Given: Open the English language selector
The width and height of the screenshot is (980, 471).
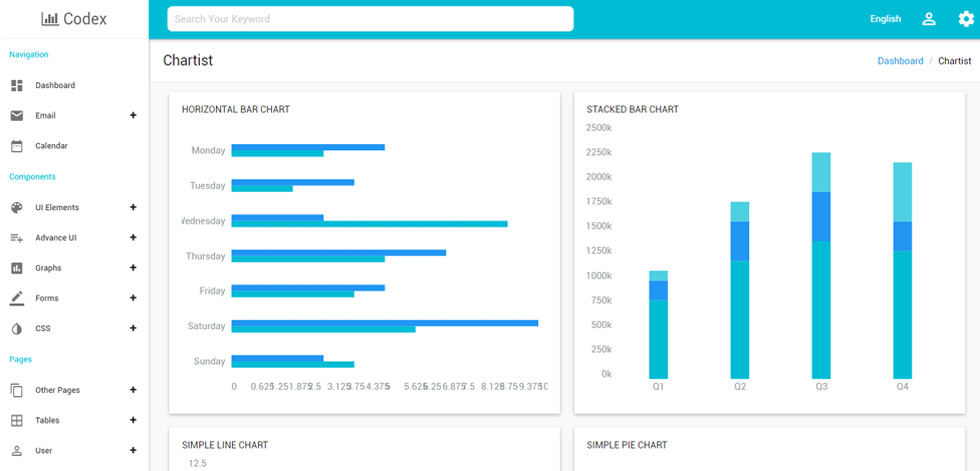Looking at the screenshot, I should coord(886,19).
